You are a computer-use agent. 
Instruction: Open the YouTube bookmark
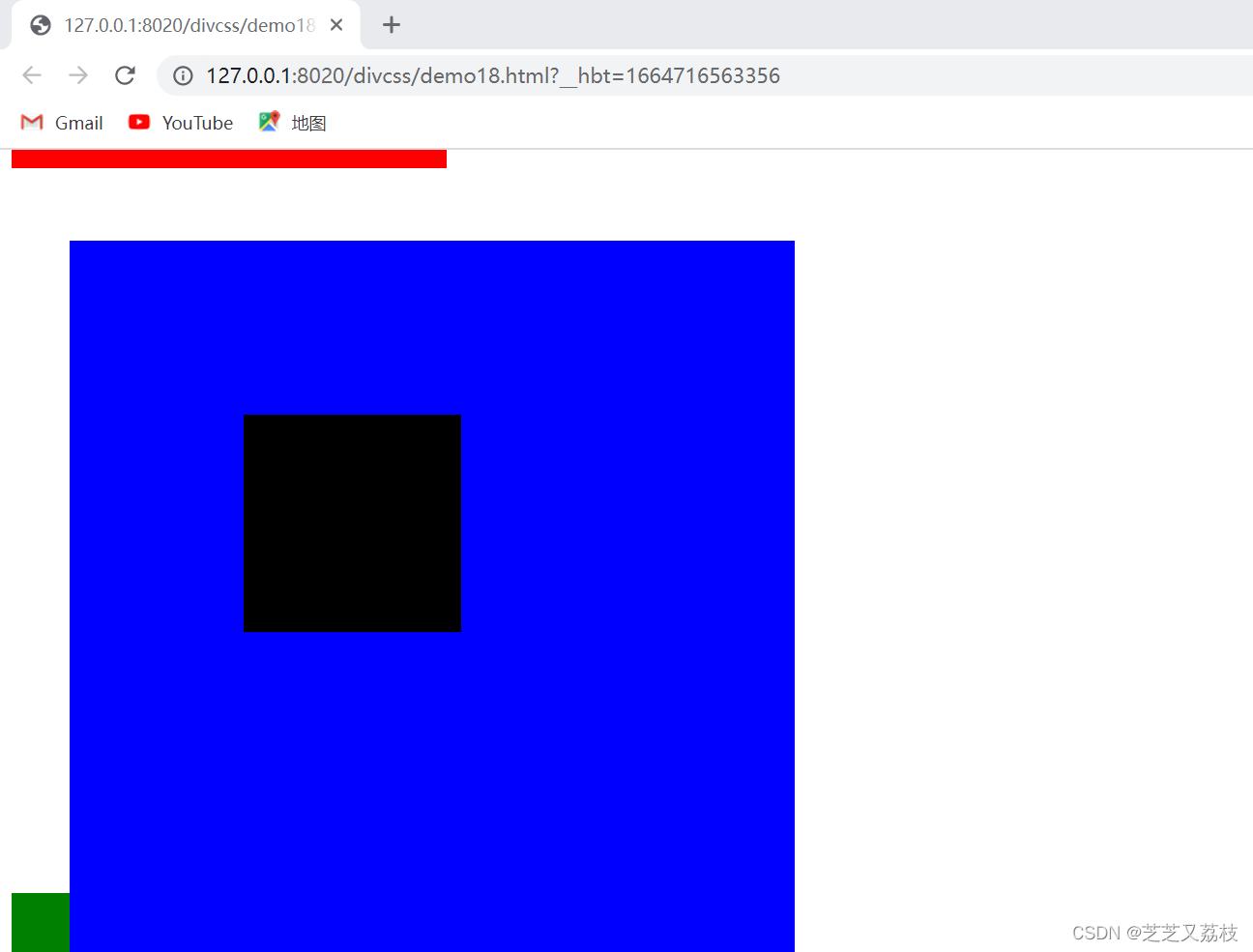point(181,123)
